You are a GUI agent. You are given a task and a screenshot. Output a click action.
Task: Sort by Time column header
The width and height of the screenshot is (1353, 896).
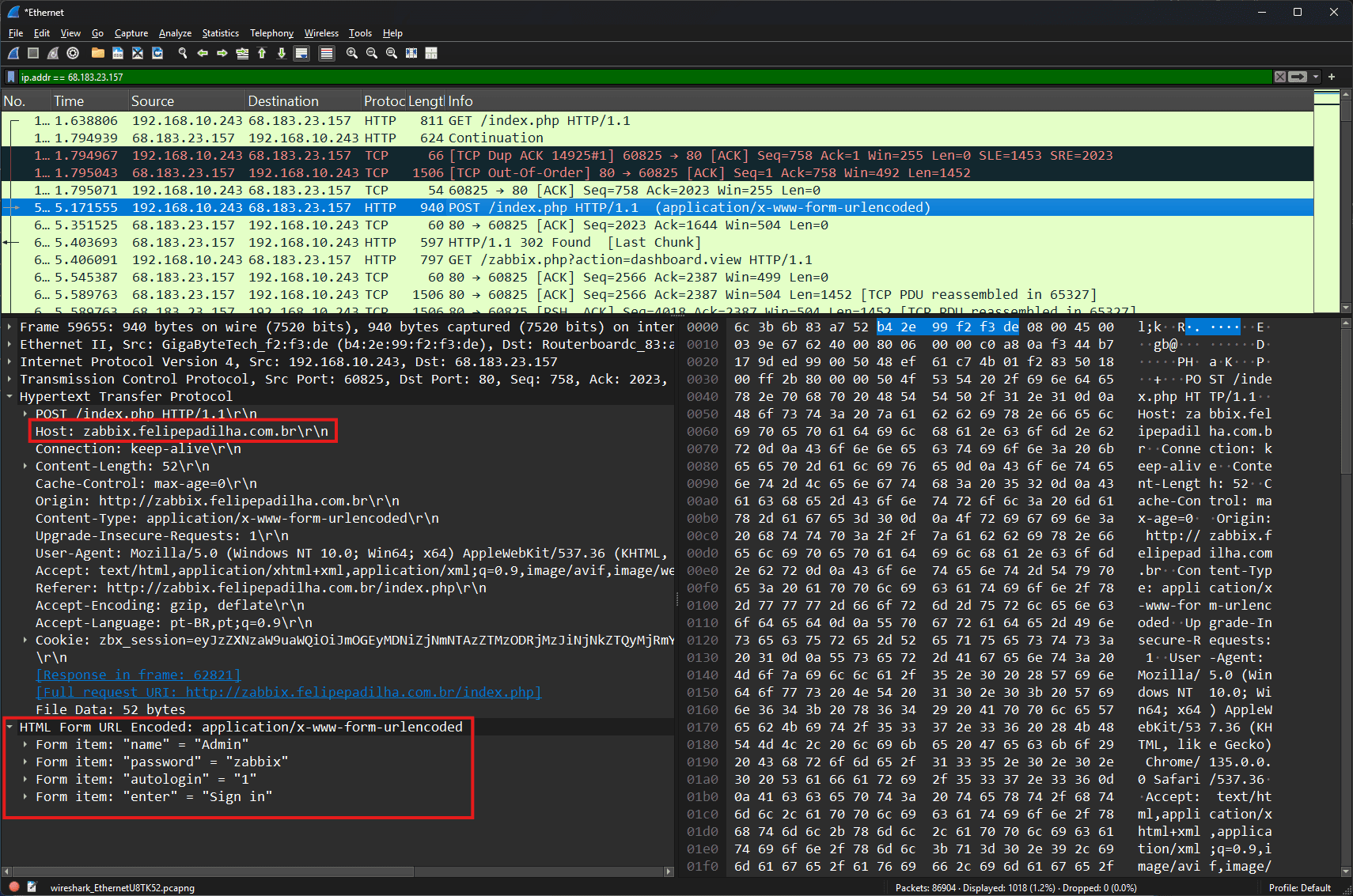pyautogui.click(x=89, y=101)
